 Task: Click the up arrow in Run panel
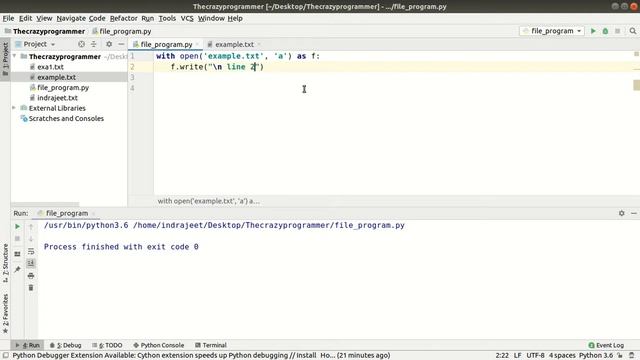31,227
